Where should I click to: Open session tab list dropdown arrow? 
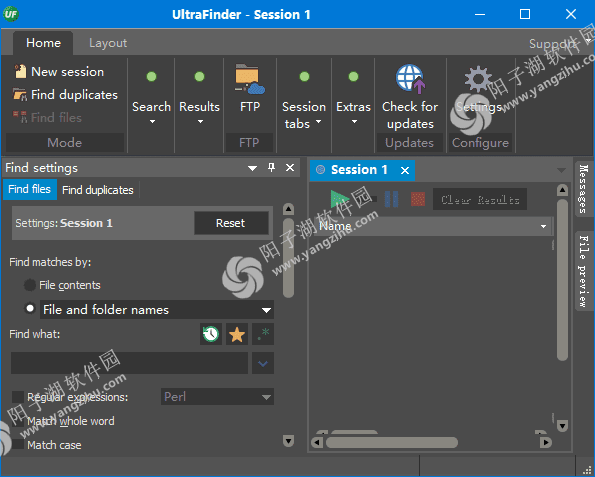point(562,170)
